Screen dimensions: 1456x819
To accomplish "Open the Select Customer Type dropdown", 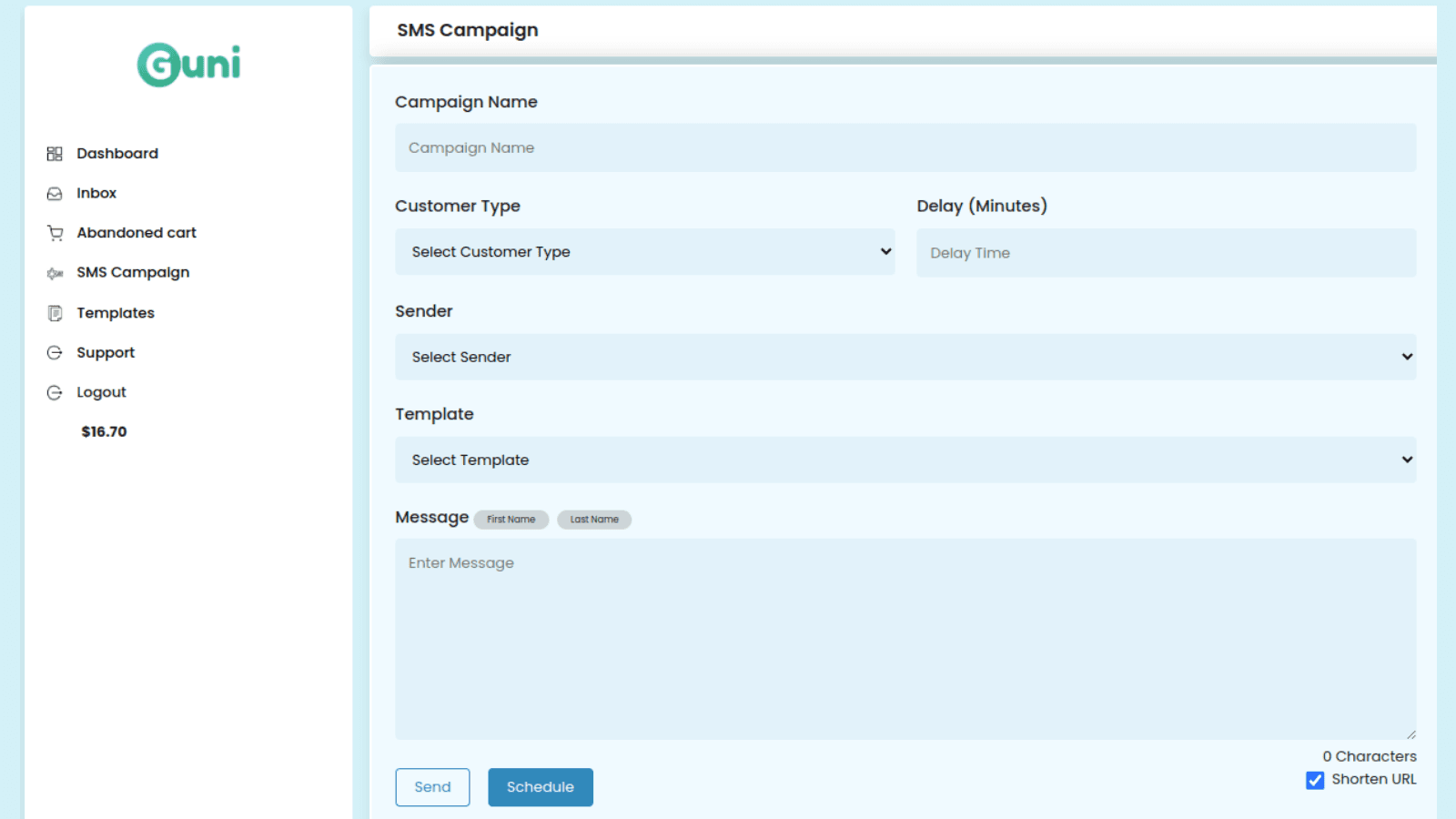I will (644, 251).
